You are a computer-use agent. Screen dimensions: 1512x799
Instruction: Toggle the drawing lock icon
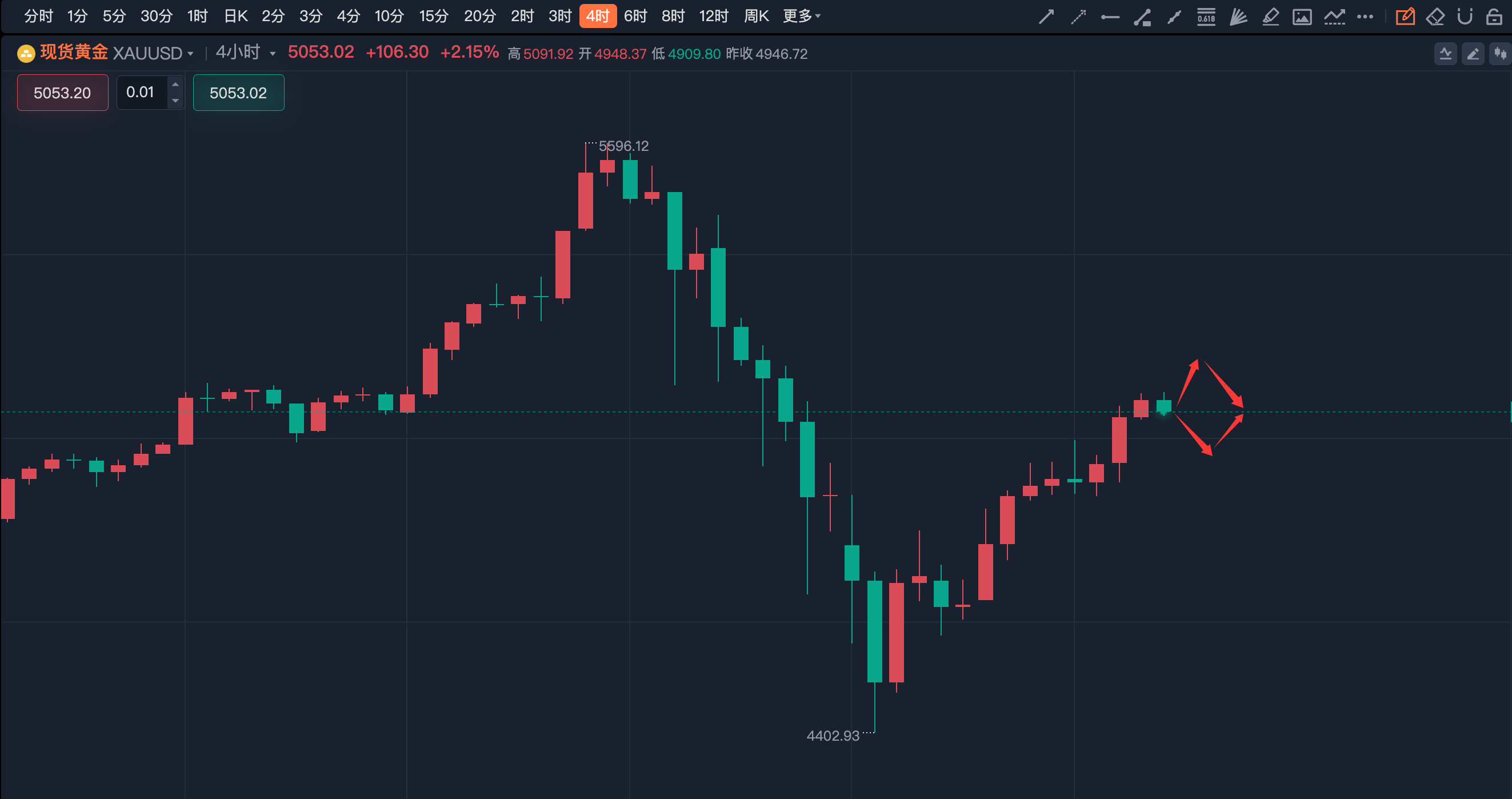point(1494,17)
